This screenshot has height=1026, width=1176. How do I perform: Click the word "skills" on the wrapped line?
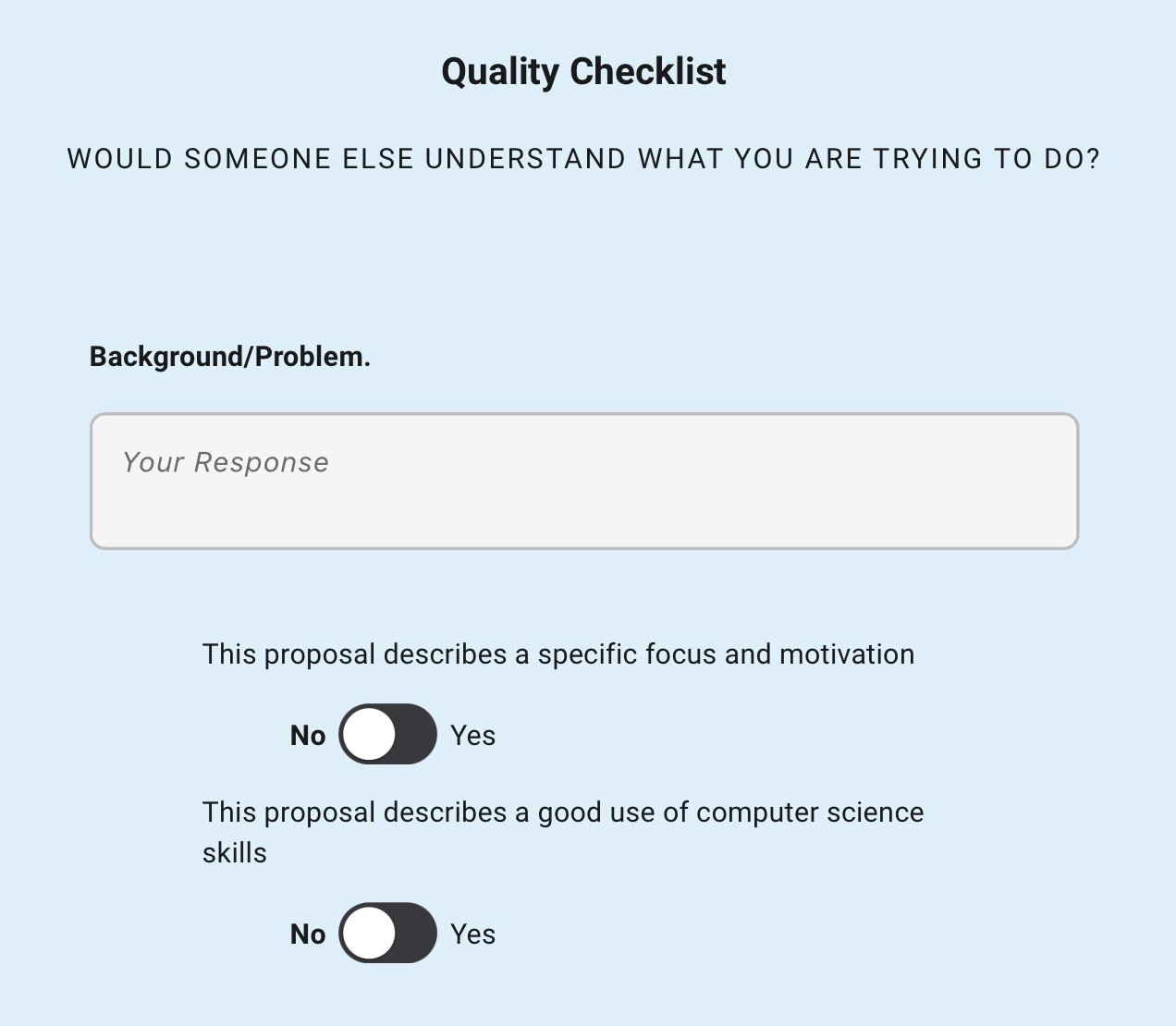pos(235,852)
